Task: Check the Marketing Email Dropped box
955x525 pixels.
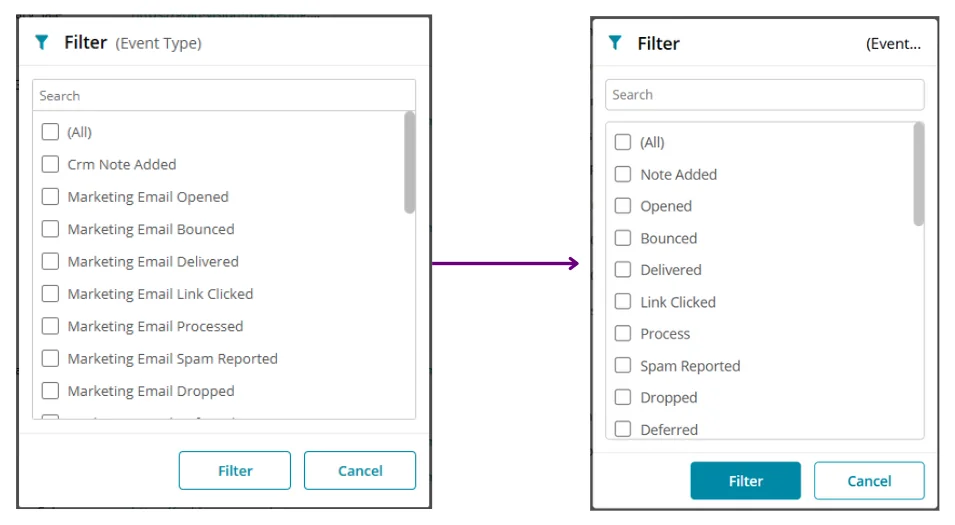Action: [x=50, y=391]
